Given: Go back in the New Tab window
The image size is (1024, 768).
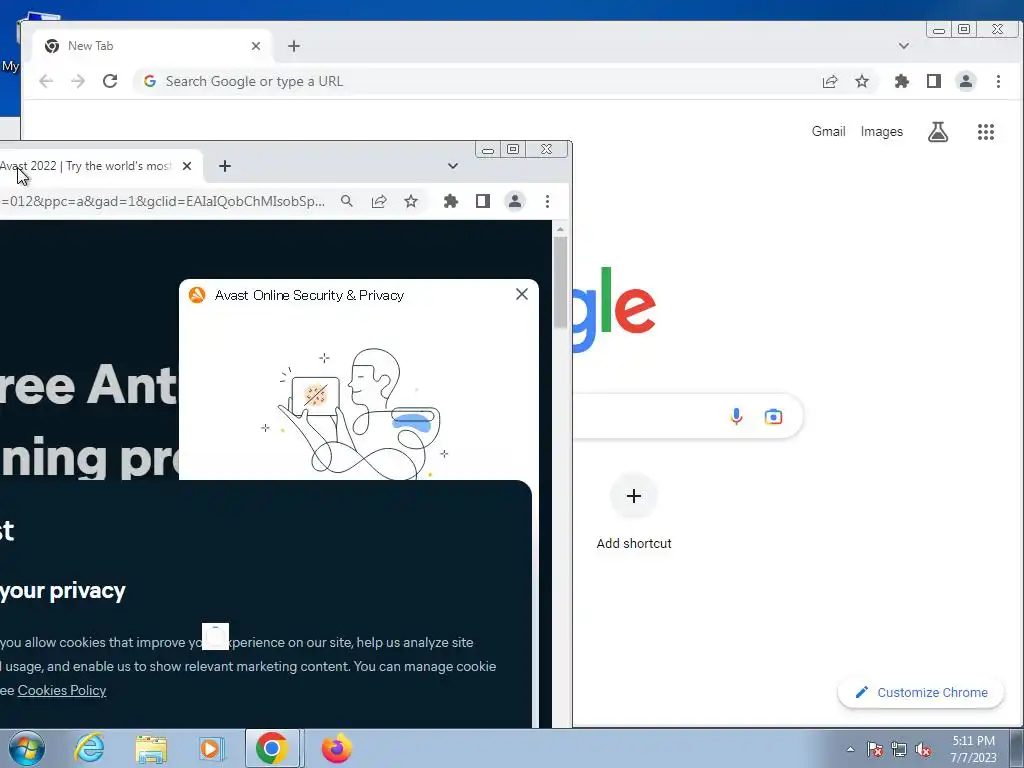Looking at the screenshot, I should pyautogui.click(x=46, y=81).
